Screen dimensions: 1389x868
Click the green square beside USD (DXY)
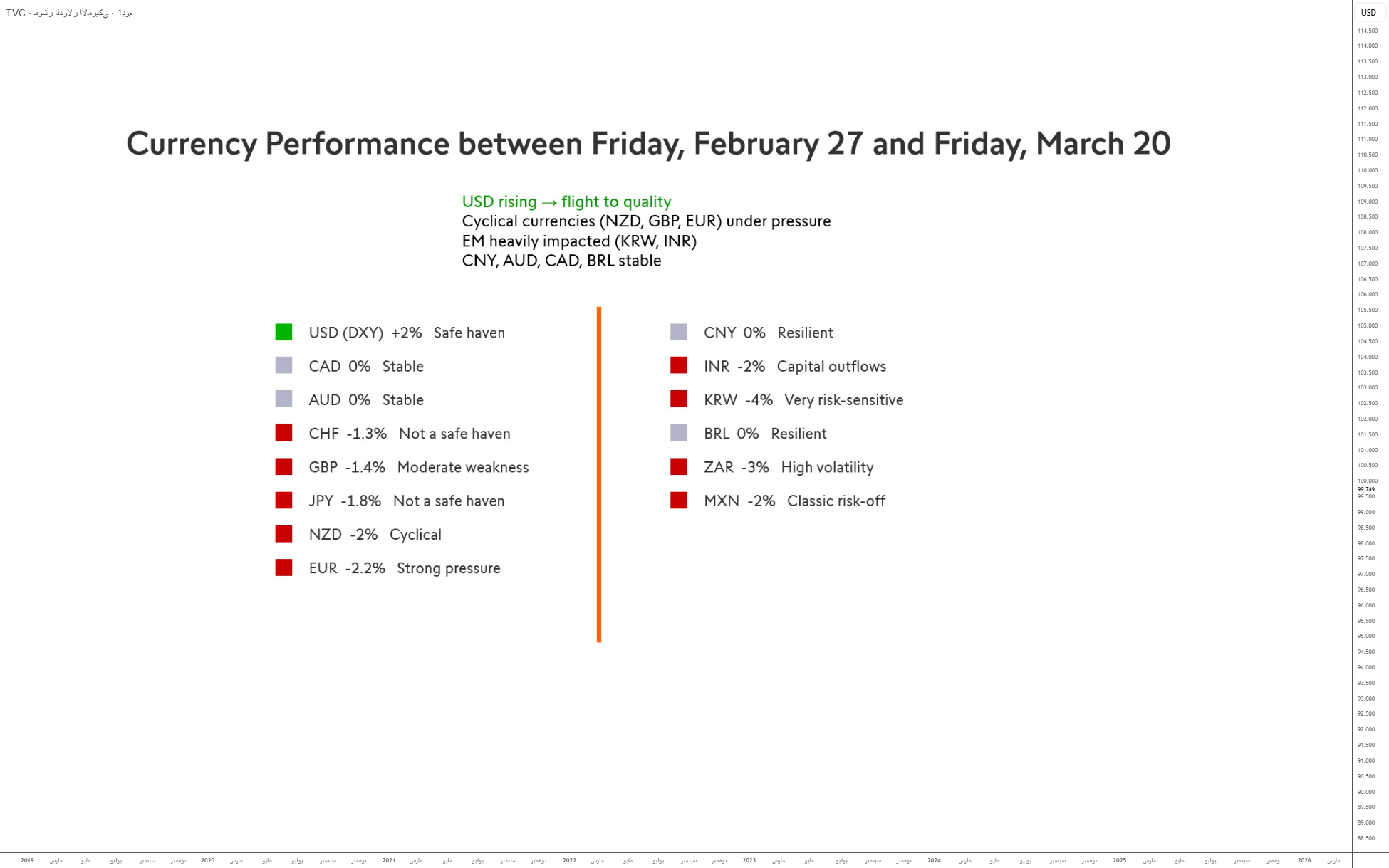283,332
